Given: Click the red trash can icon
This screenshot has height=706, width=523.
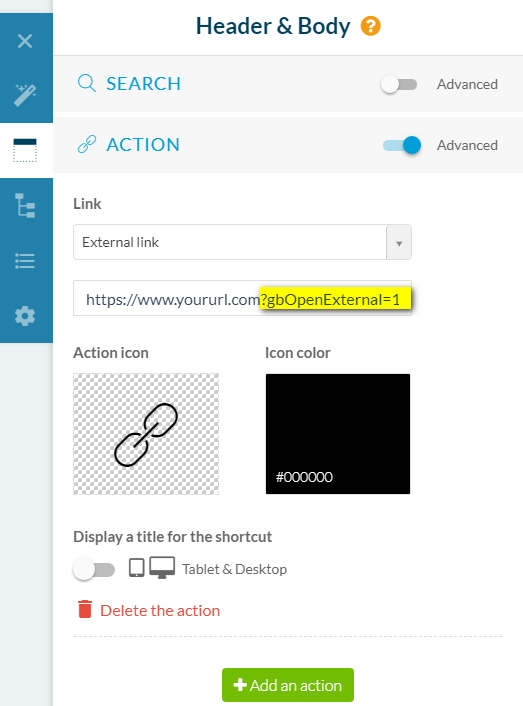Looking at the screenshot, I should [x=85, y=609].
